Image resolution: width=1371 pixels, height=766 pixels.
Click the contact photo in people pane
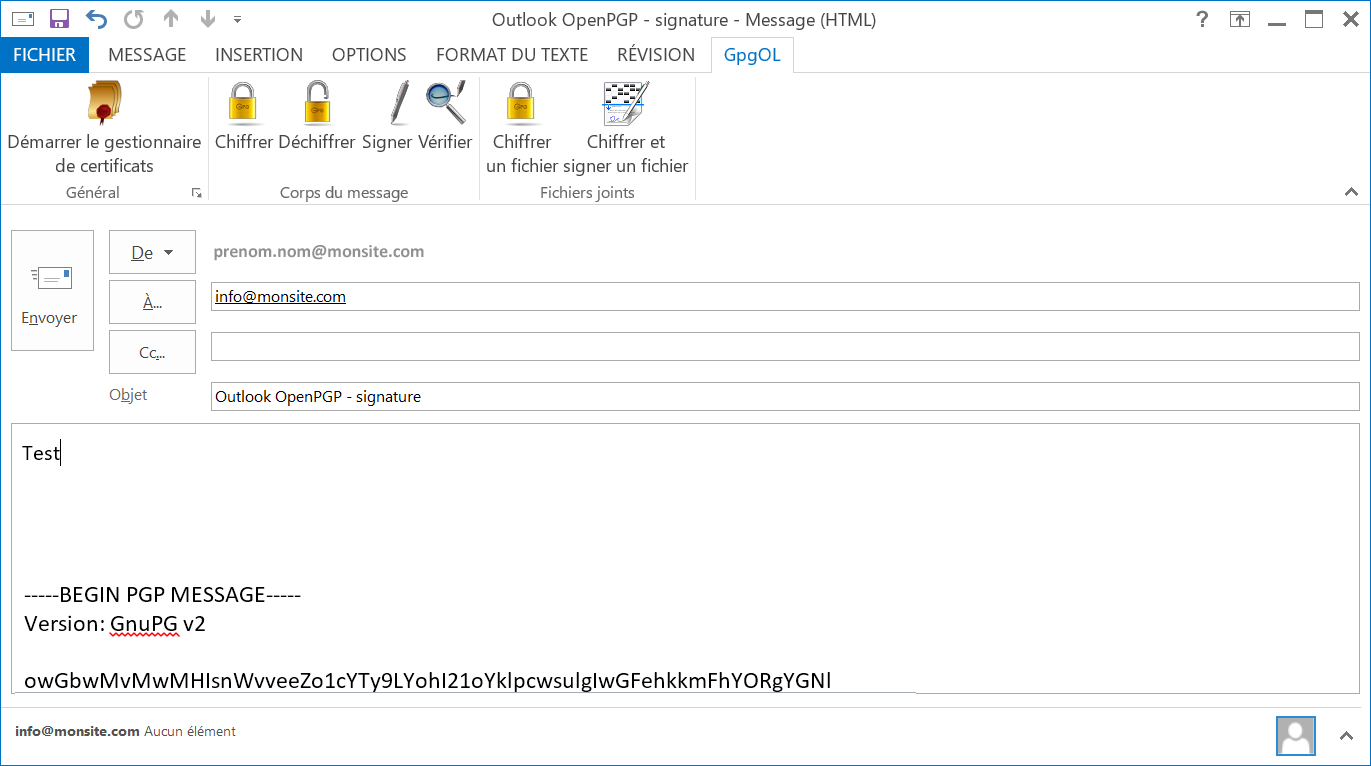click(x=1296, y=736)
